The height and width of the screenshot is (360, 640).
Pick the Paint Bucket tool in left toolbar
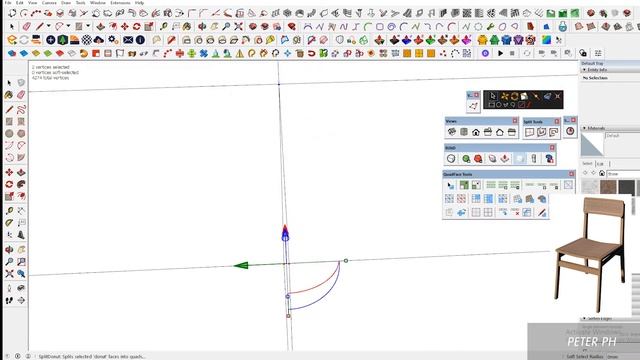click(9, 95)
